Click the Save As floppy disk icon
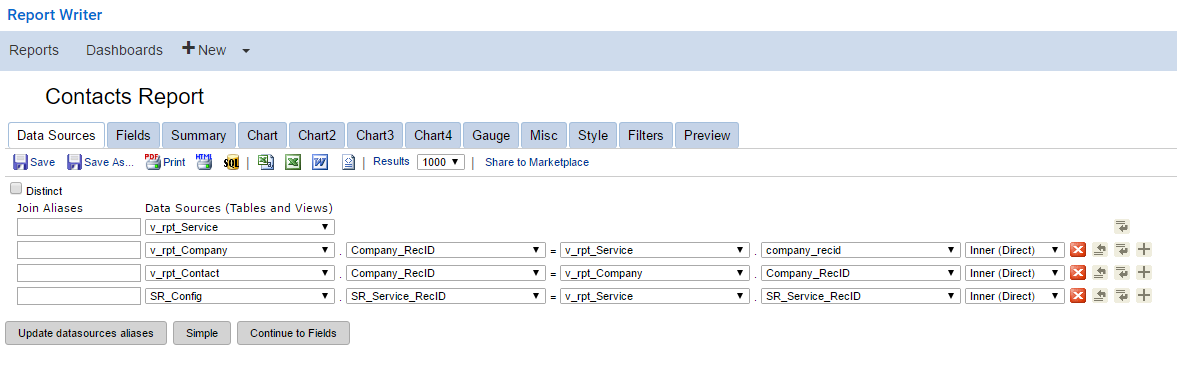 click(x=74, y=162)
